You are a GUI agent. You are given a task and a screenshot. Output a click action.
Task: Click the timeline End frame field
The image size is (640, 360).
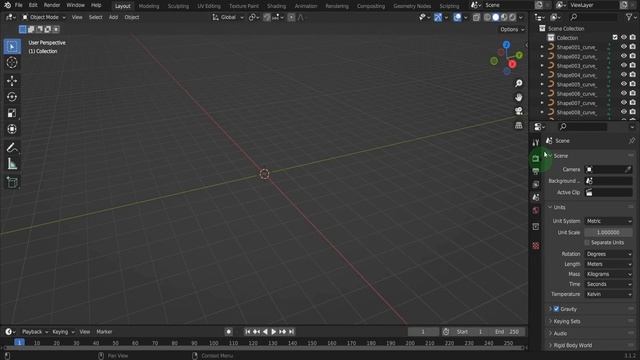[x=507, y=332]
